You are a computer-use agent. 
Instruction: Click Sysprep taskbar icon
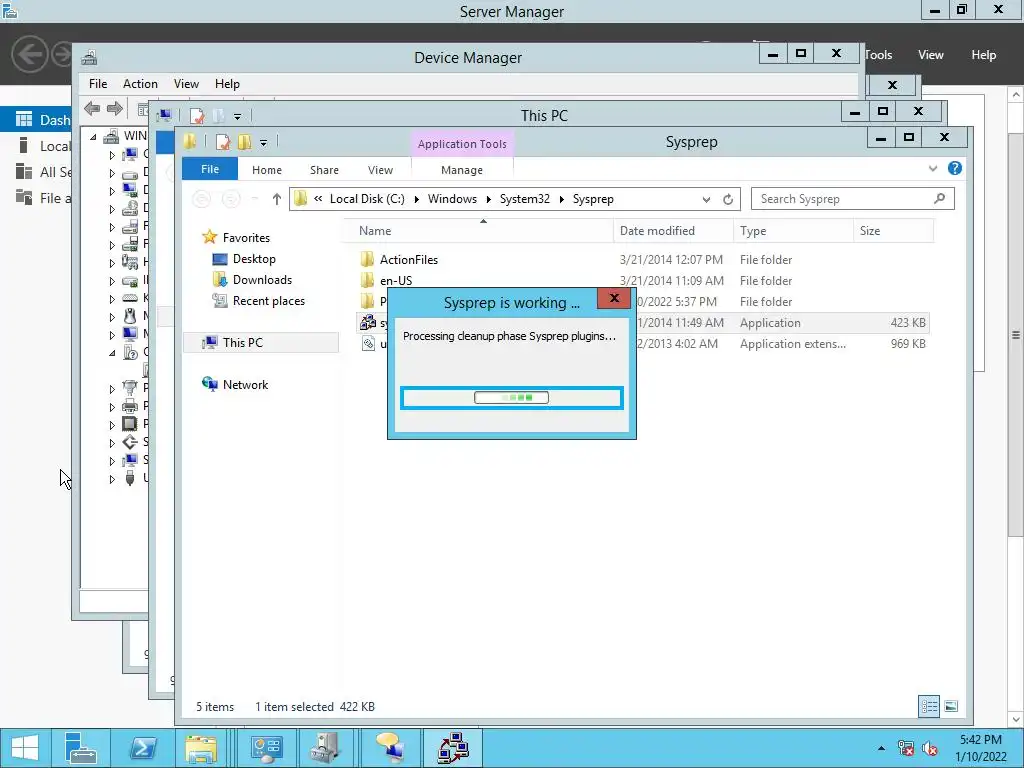point(453,748)
